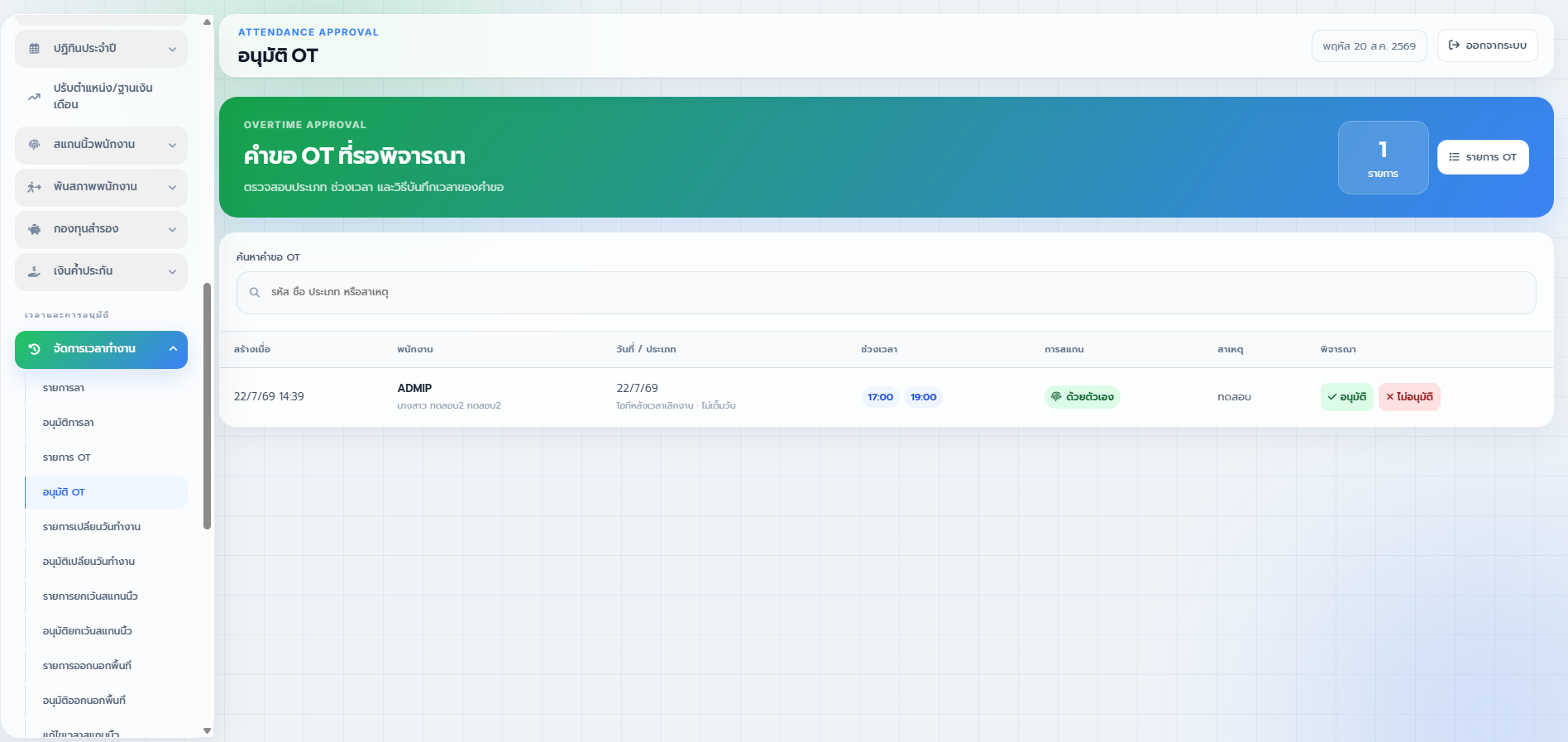Expand the ปฏิทินประจำปี menu chevron
Viewport: 1568px width, 742px height.
tap(172, 49)
